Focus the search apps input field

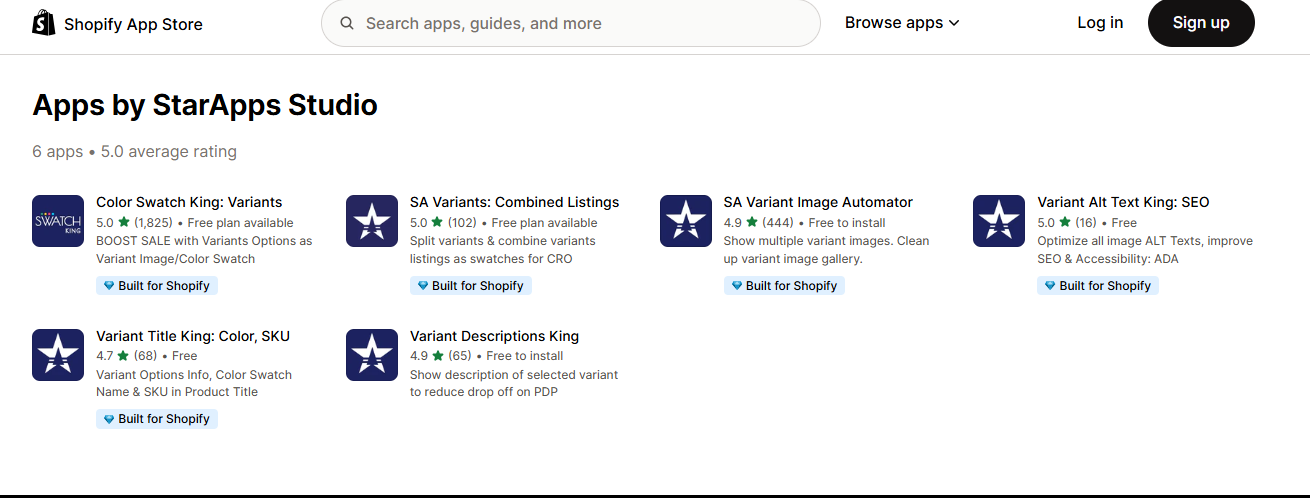coord(580,23)
